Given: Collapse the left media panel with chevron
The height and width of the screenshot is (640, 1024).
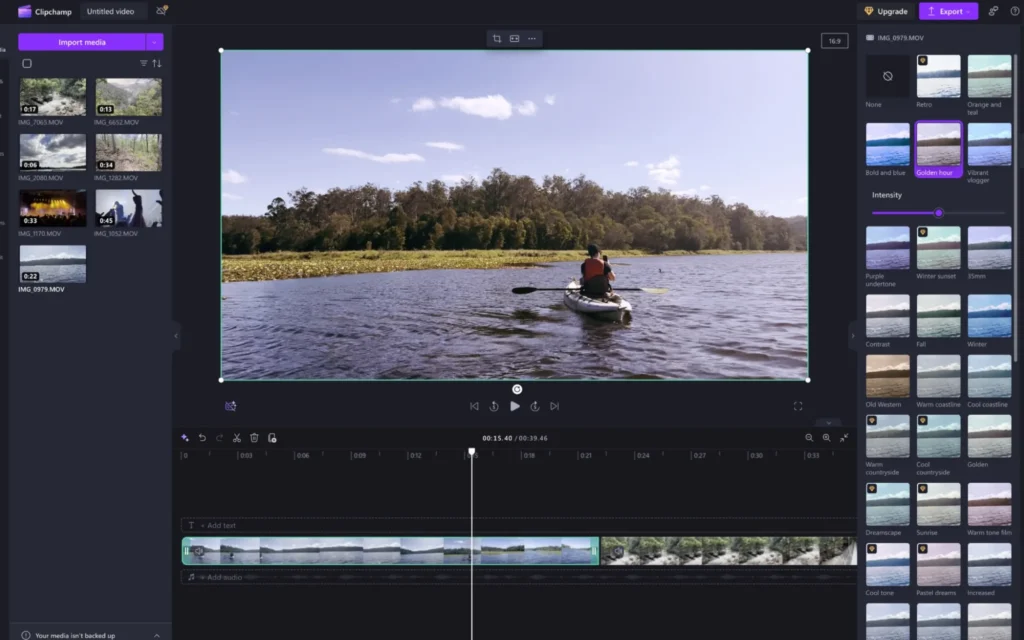Looking at the screenshot, I should click(x=177, y=336).
